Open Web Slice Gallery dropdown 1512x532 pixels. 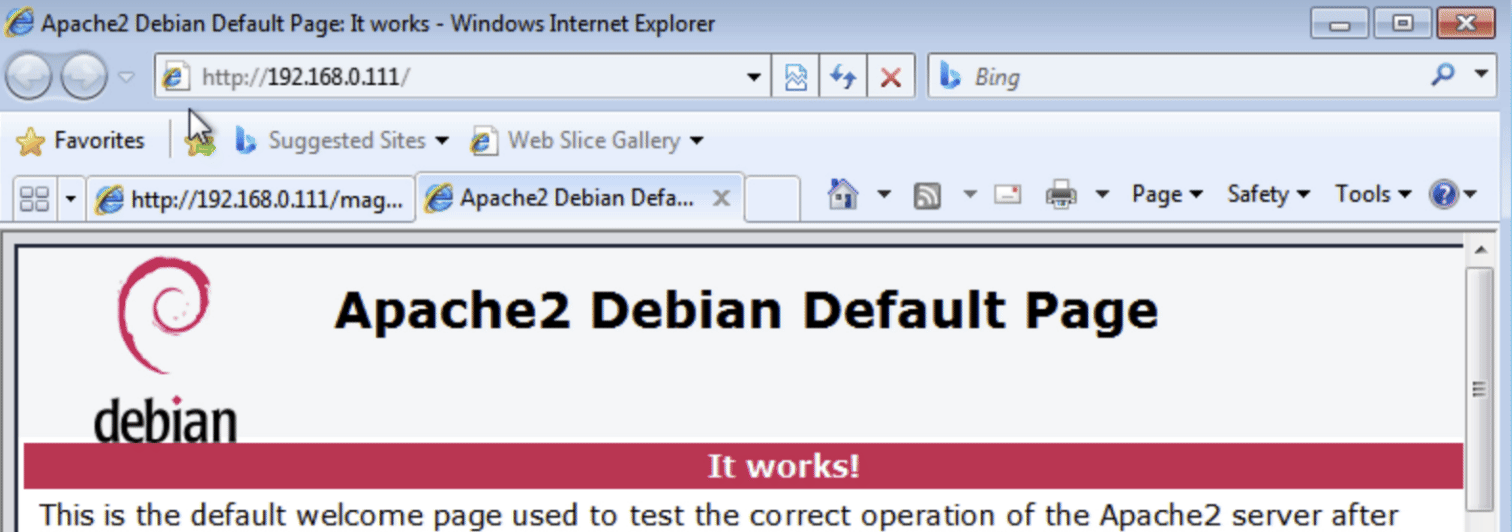[x=588, y=141]
